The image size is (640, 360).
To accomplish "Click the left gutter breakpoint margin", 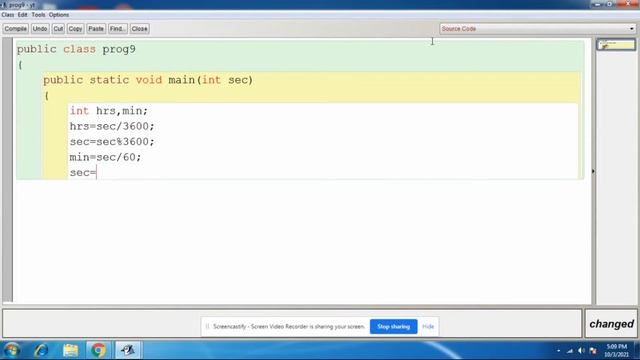I will (7, 170).
